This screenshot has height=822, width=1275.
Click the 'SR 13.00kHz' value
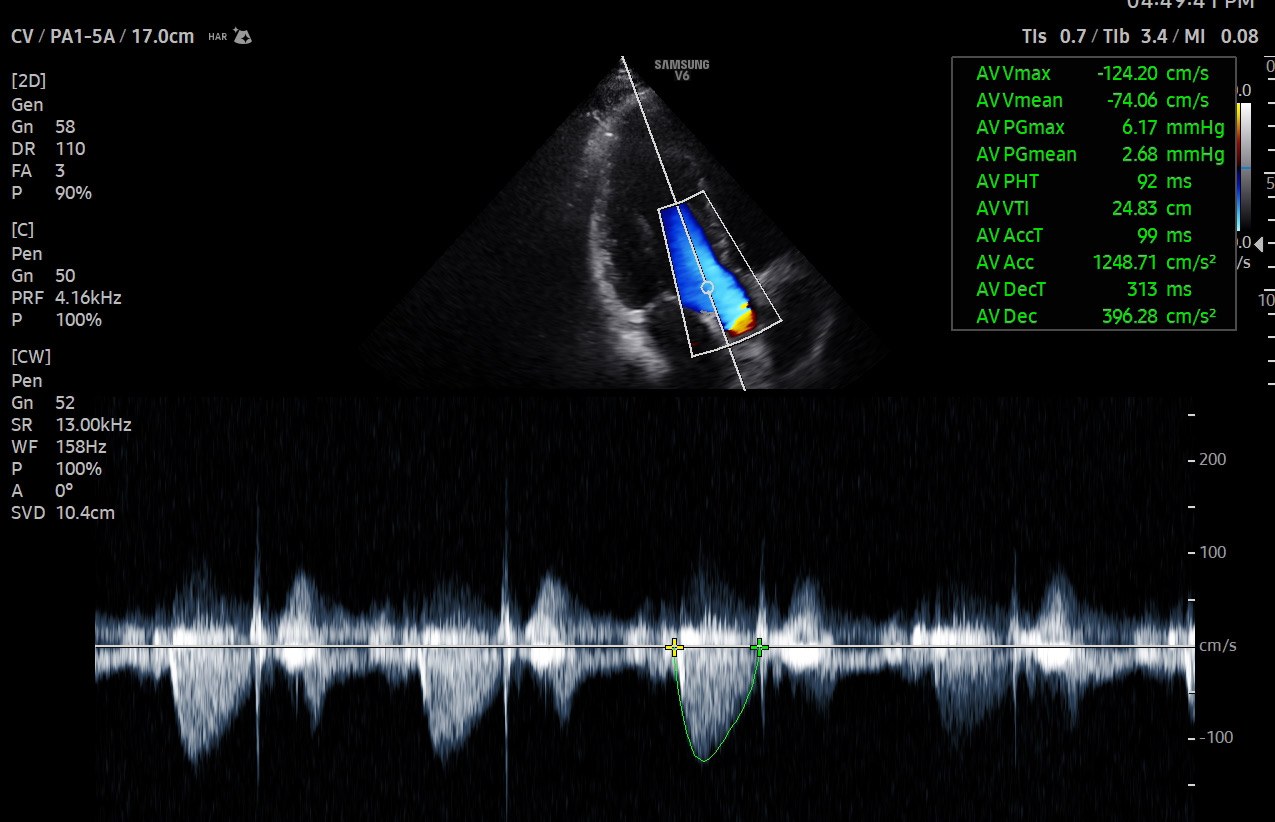click(x=71, y=424)
